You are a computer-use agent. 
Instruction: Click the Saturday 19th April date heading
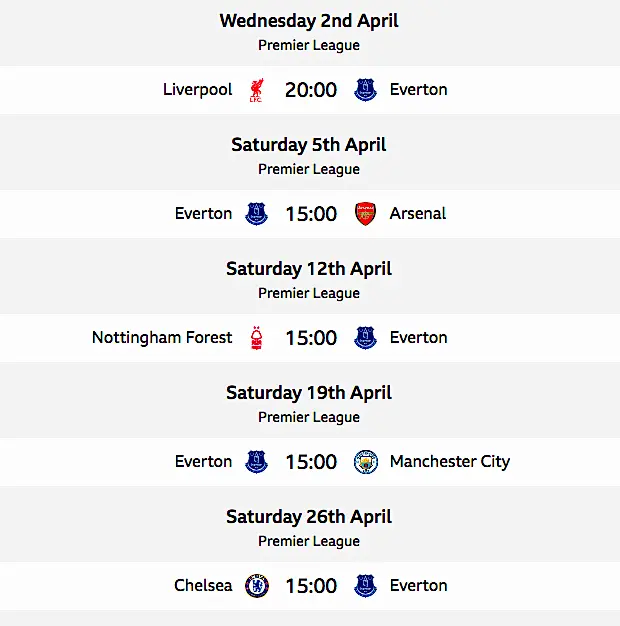[309, 393]
